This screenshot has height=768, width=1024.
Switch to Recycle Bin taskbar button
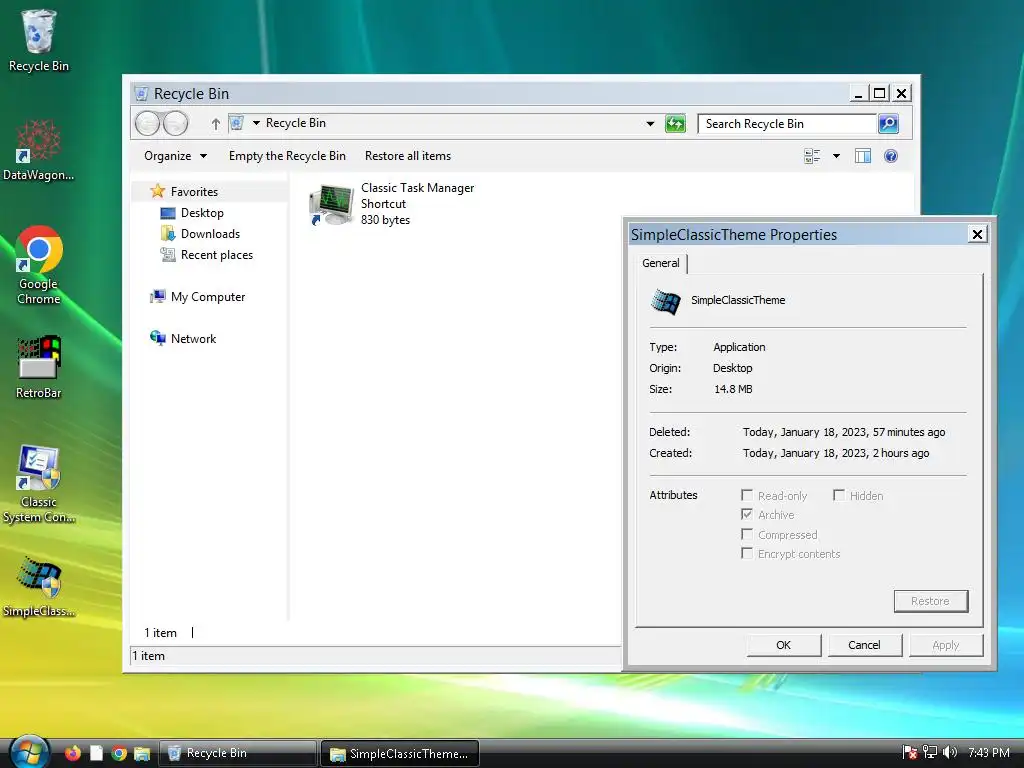238,753
